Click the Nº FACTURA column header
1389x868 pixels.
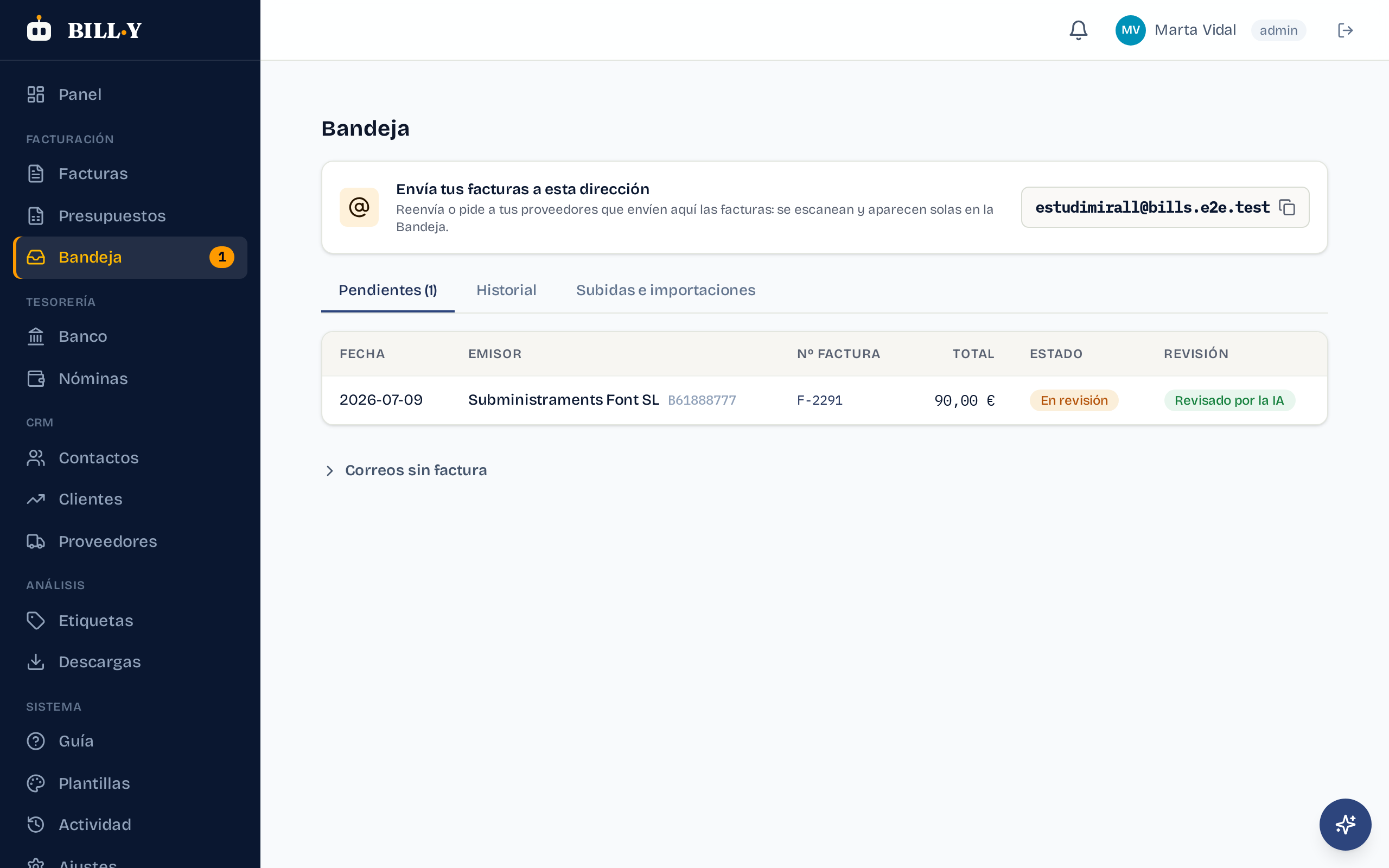(x=839, y=354)
